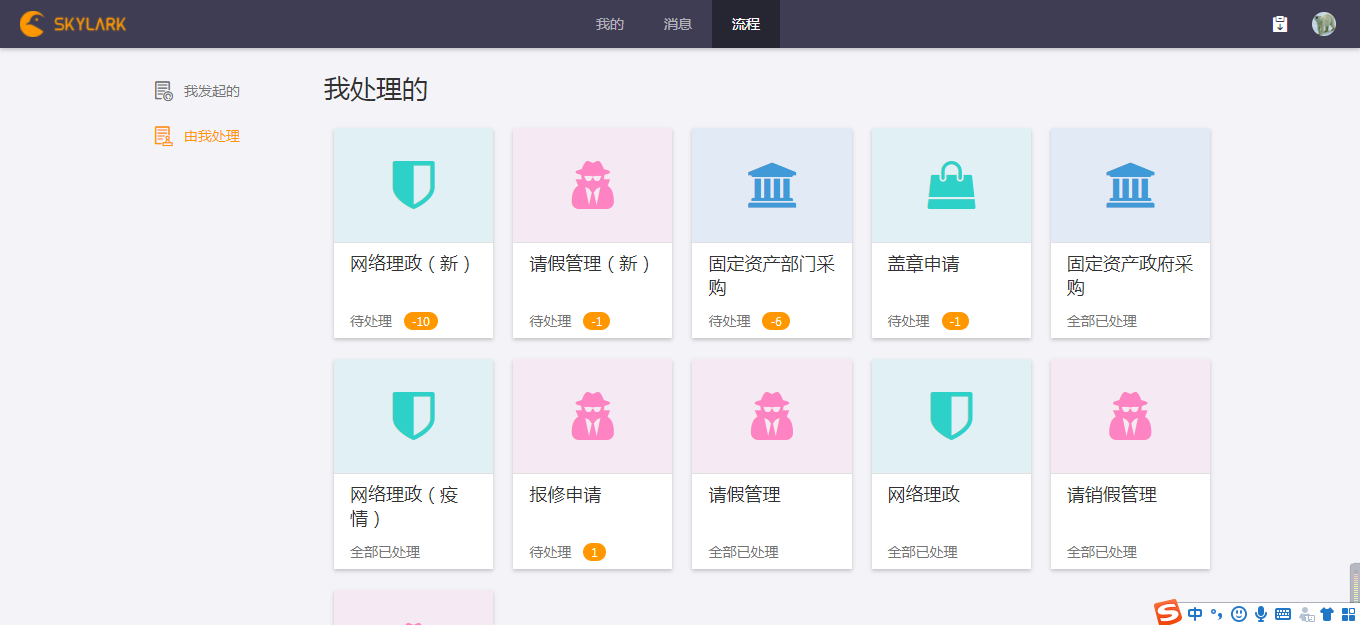Switch to the 我的 tab

click(610, 24)
